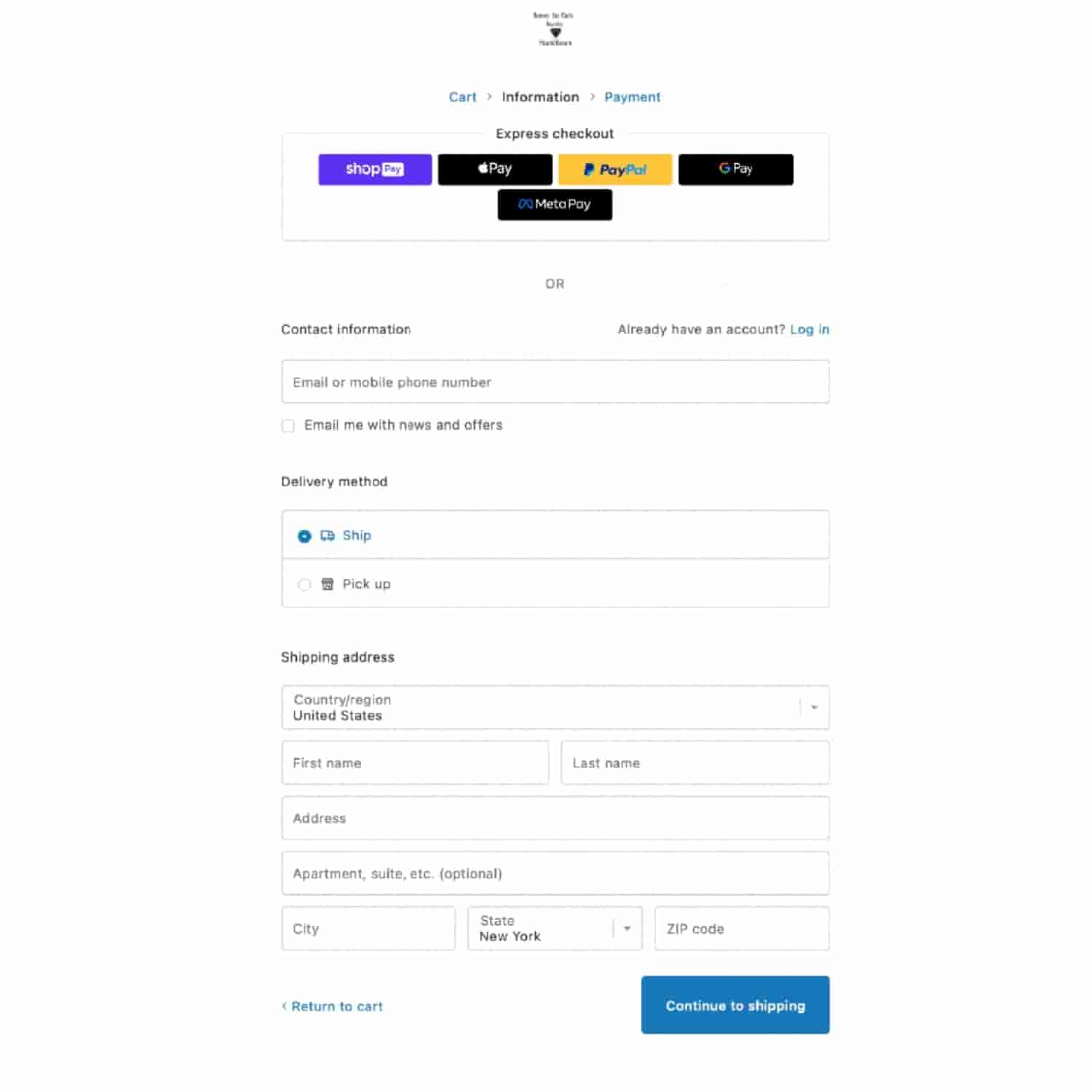Click the truck icon next to Ship
Image resolution: width=1092 pixels, height=1092 pixels.
coord(328,536)
